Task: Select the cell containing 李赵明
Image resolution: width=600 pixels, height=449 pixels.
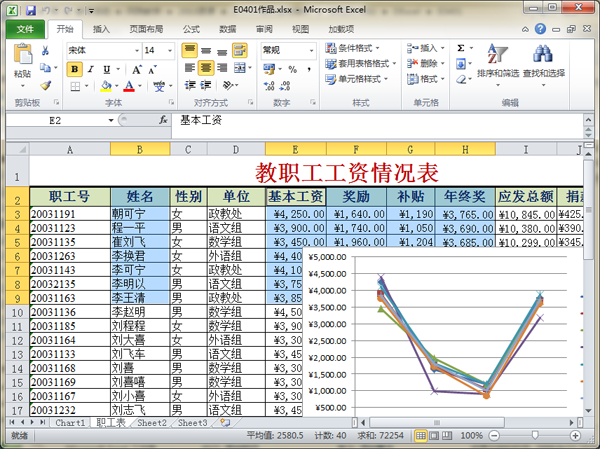Action: (x=139, y=311)
